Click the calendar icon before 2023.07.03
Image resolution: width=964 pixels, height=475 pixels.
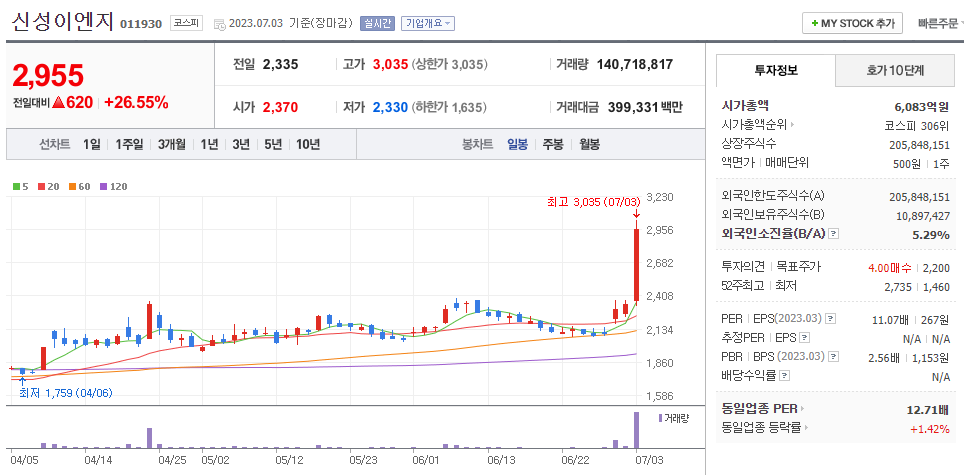coord(219,24)
